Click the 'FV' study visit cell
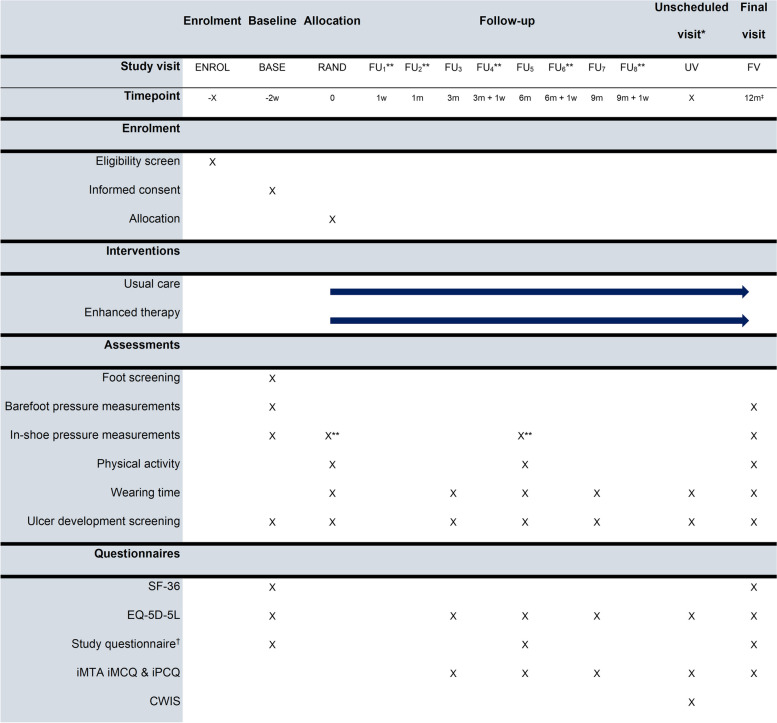 (x=754, y=67)
